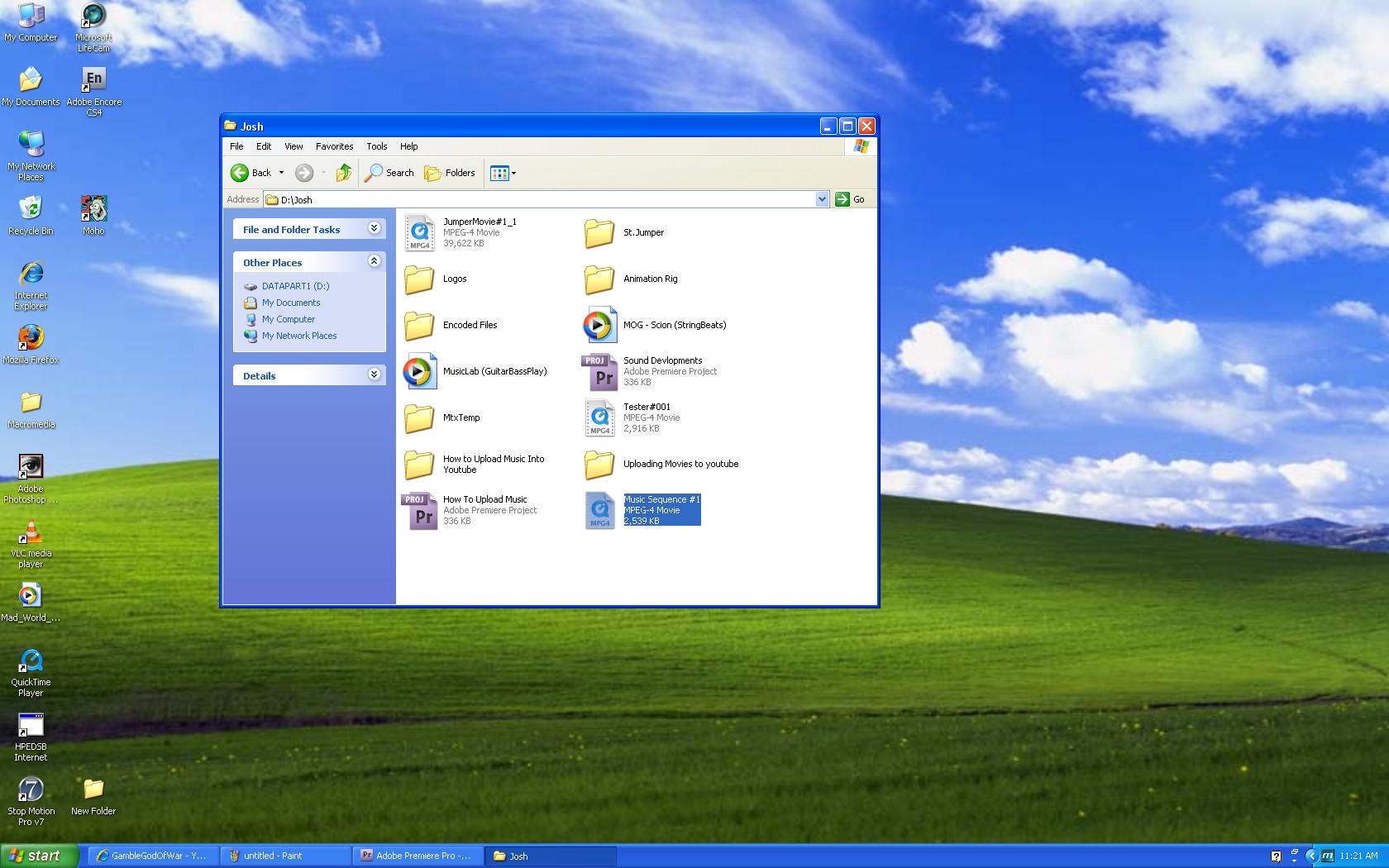
Task: Follow the DATAPART1 (D:) link
Action: click(295, 286)
